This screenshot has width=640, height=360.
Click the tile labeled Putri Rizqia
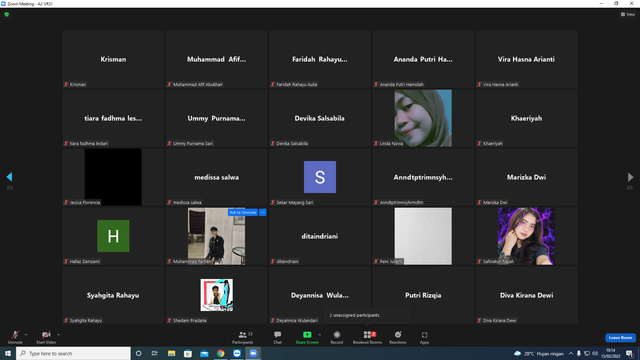click(x=423, y=295)
